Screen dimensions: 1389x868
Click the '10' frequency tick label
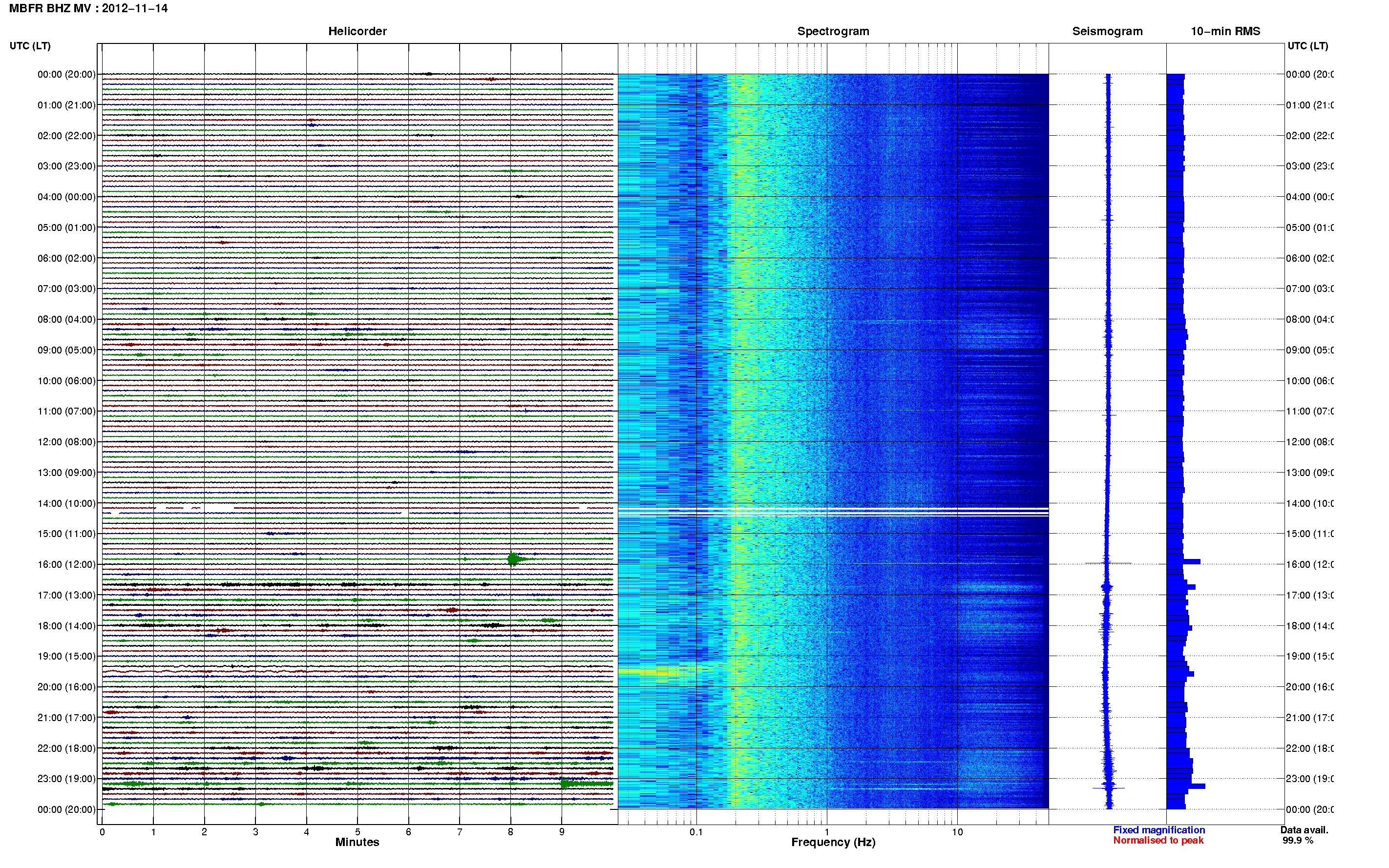(957, 832)
